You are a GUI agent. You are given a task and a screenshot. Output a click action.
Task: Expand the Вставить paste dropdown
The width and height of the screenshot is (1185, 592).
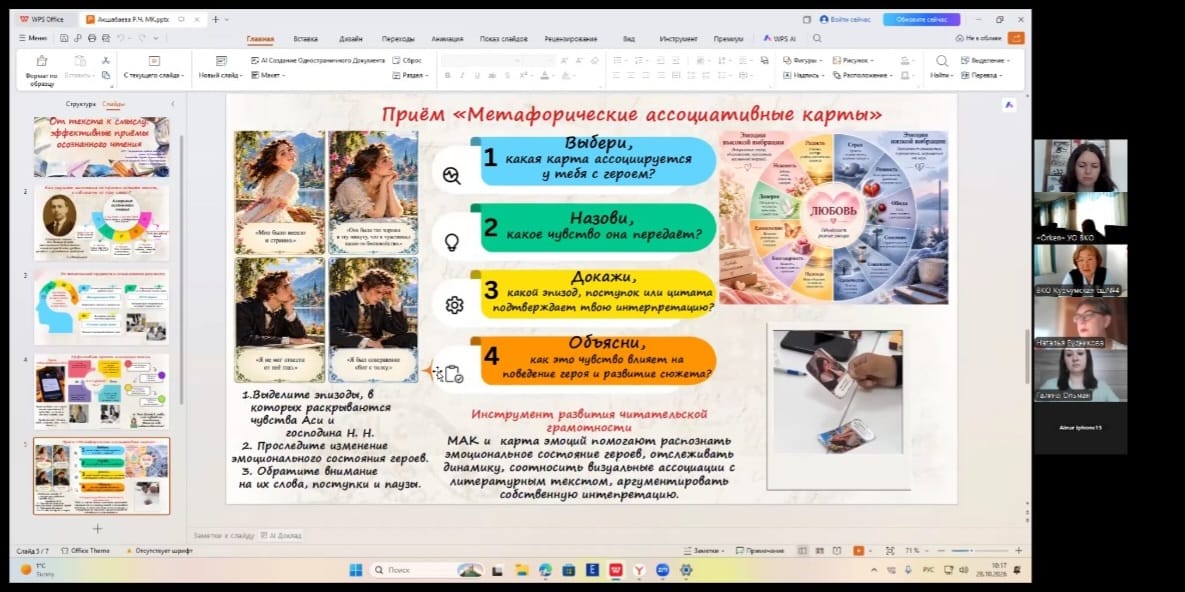click(80, 76)
